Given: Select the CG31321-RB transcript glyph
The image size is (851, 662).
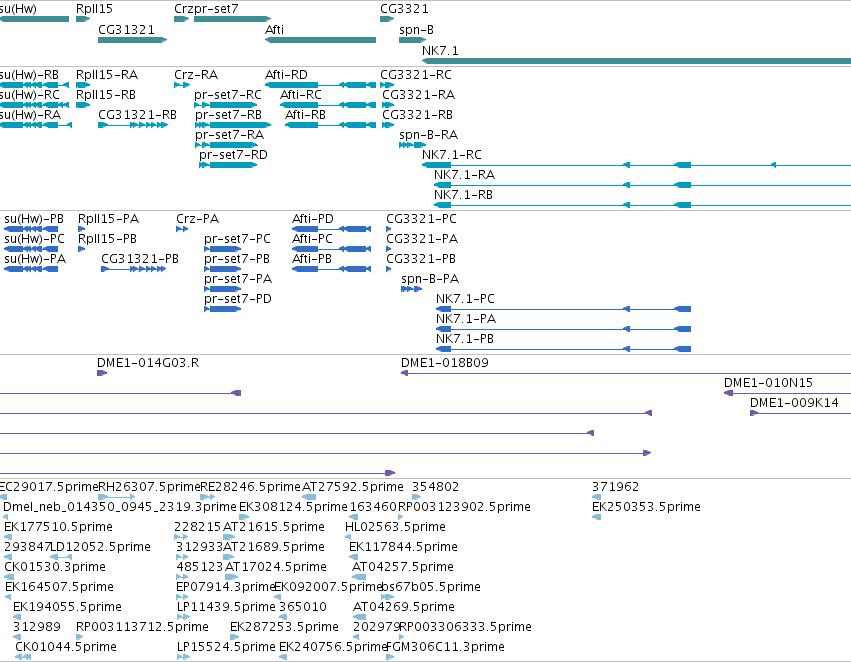Looking at the screenshot, I should tap(133, 125).
